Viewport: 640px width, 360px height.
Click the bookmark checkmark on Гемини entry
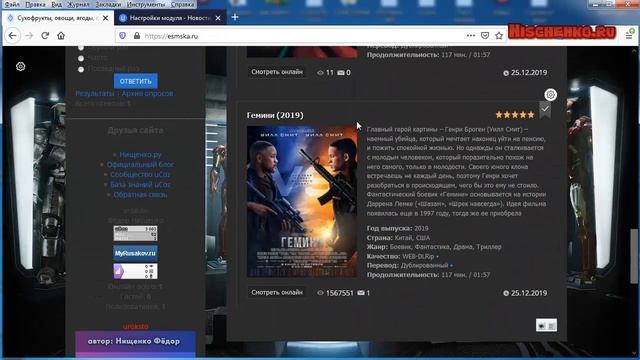545,110
